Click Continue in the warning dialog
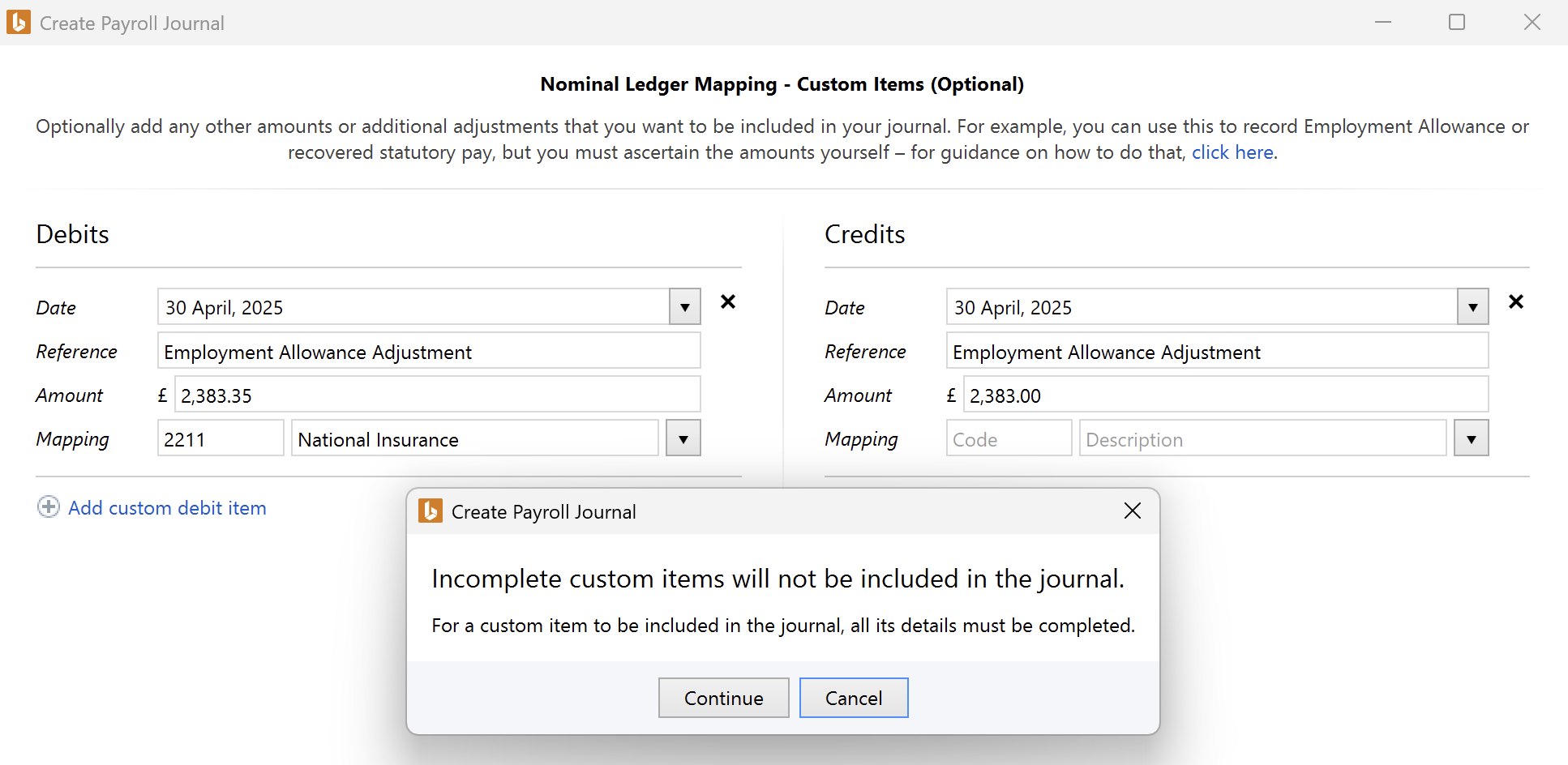Viewport: 1568px width, 765px height. 724,698
